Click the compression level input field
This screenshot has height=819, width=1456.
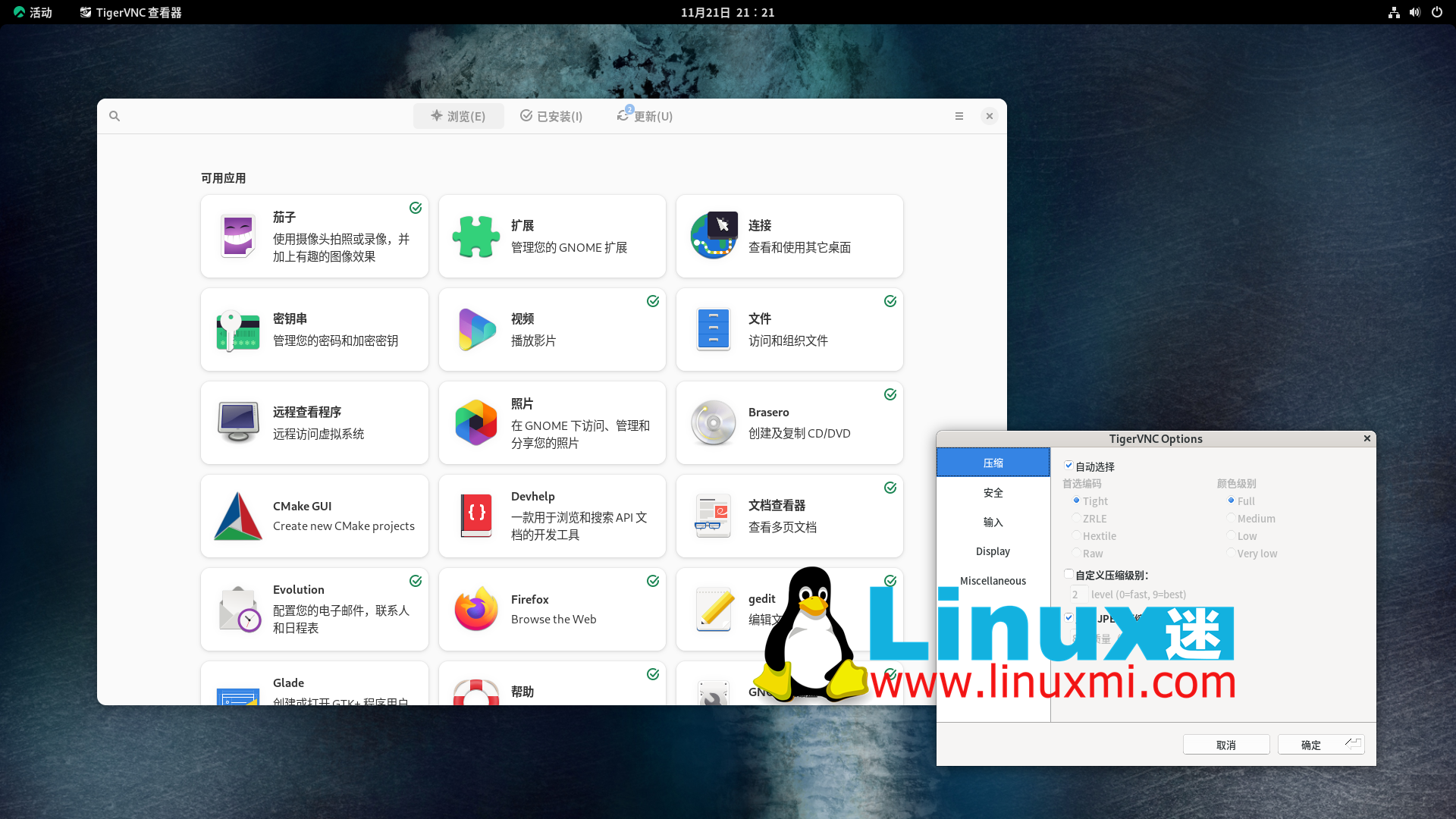[x=1078, y=595]
